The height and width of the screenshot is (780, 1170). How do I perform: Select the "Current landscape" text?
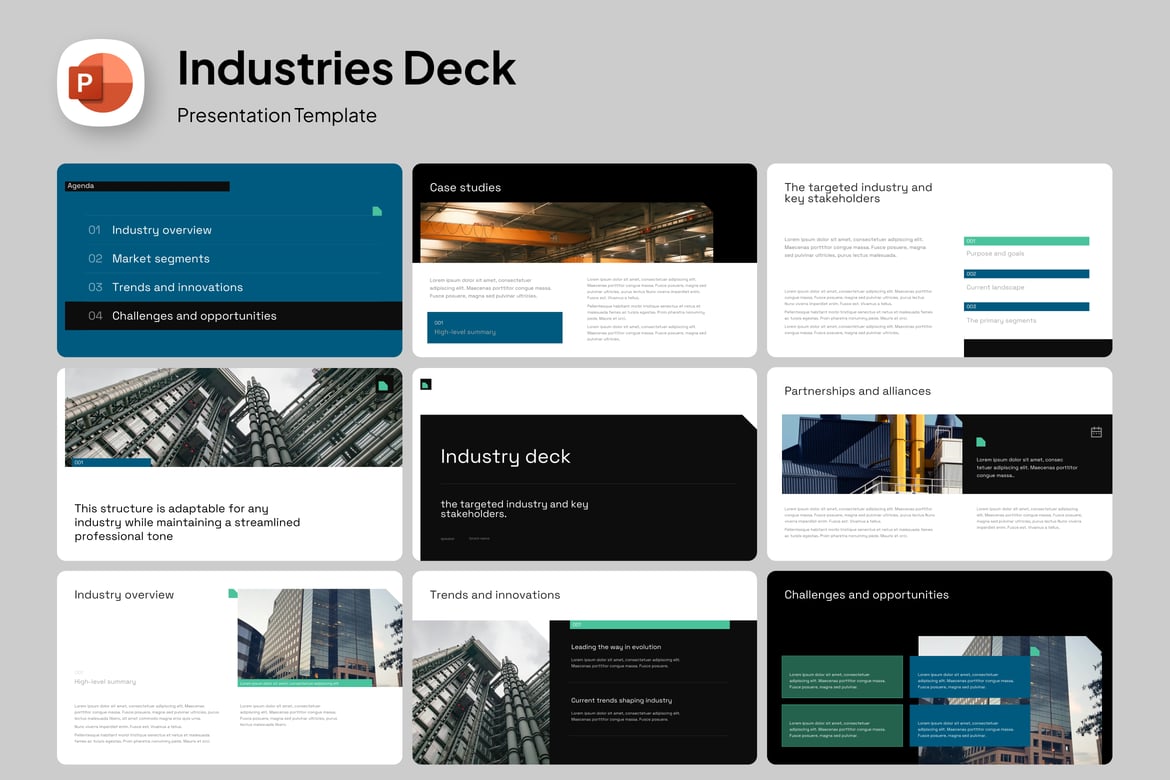tap(995, 287)
